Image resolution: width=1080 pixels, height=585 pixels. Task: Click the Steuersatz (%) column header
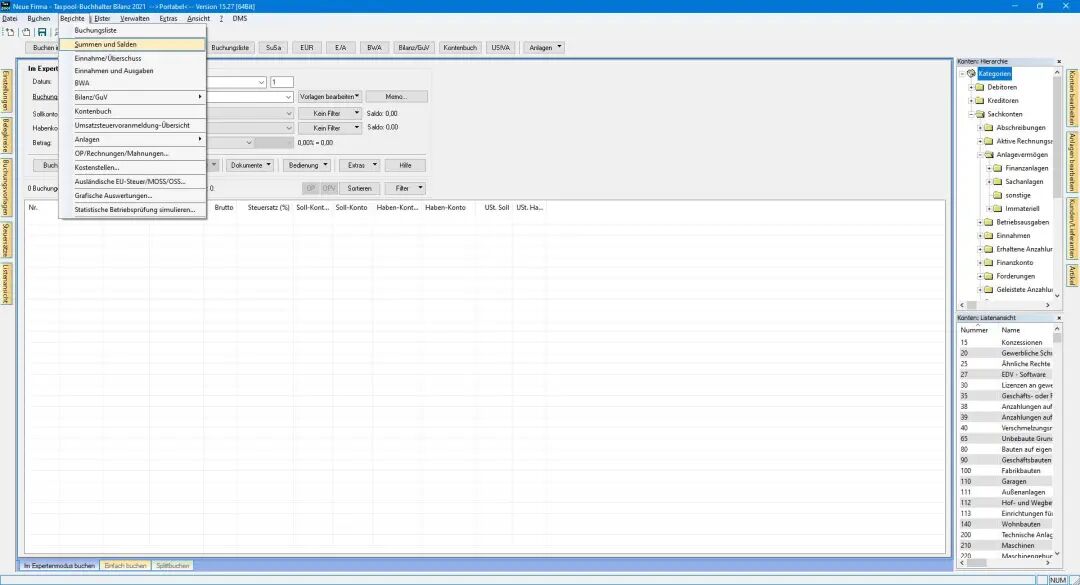269,207
